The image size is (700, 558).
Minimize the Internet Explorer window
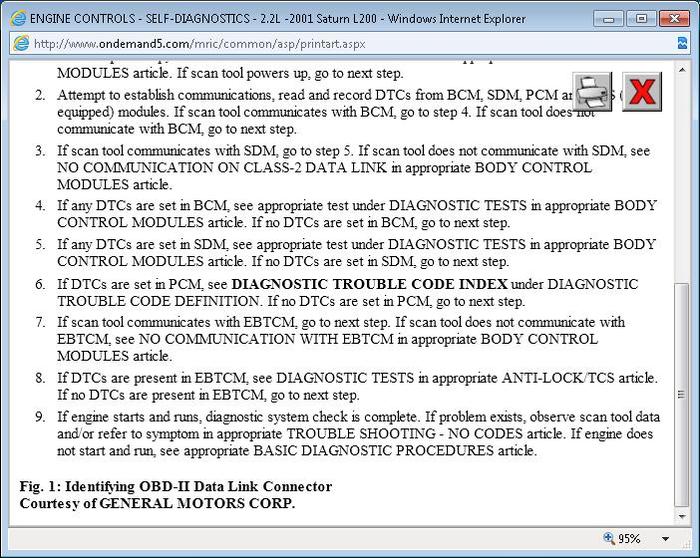point(608,19)
